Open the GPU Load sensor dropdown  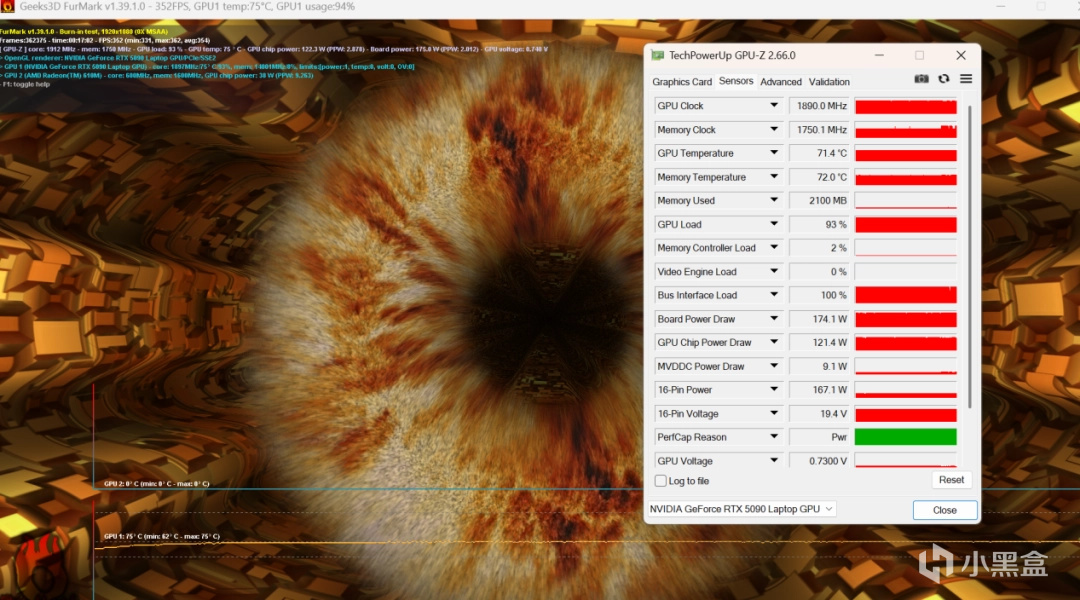[773, 224]
